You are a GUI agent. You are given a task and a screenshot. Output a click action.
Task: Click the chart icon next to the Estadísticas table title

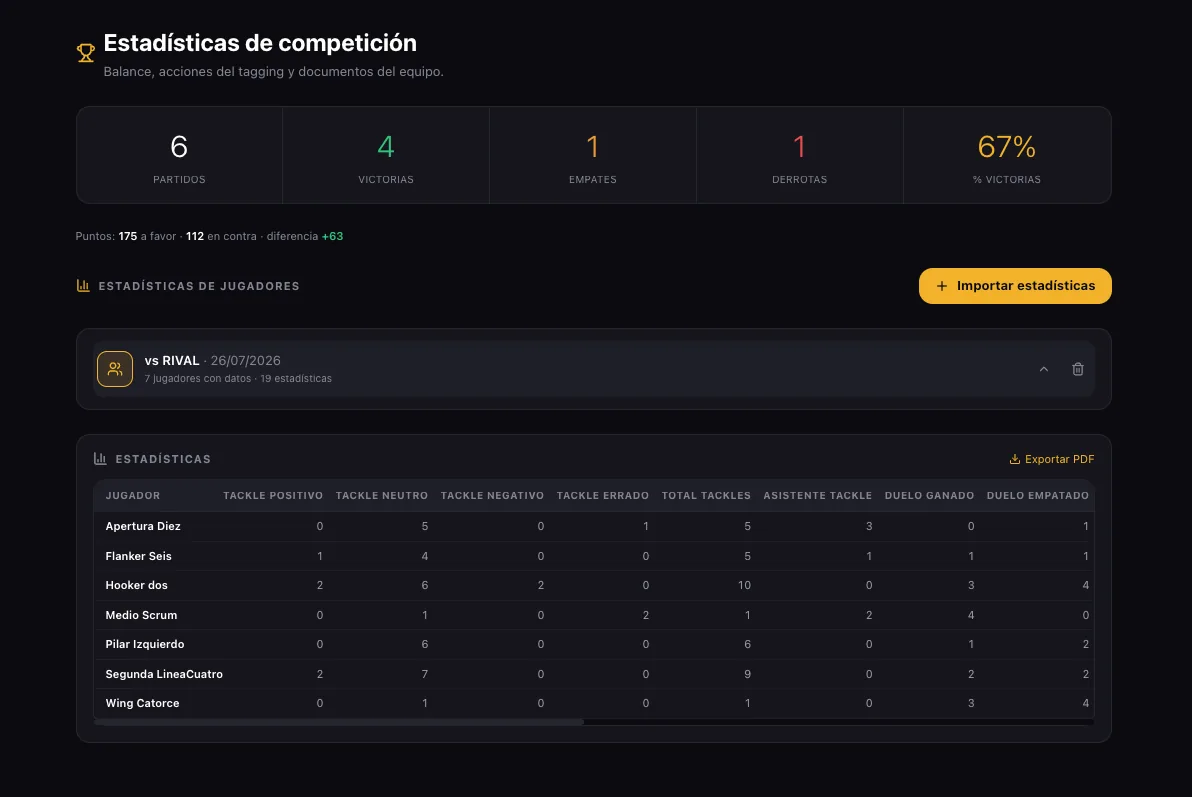coord(100,459)
